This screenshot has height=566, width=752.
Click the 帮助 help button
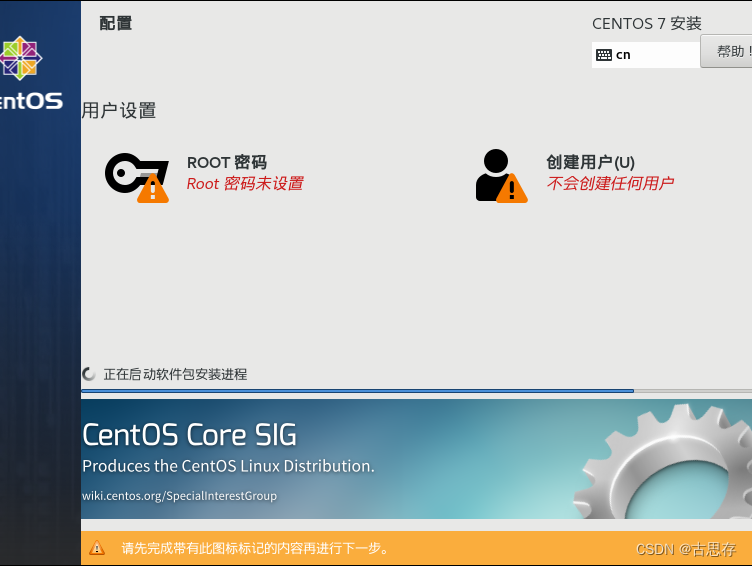(726, 51)
